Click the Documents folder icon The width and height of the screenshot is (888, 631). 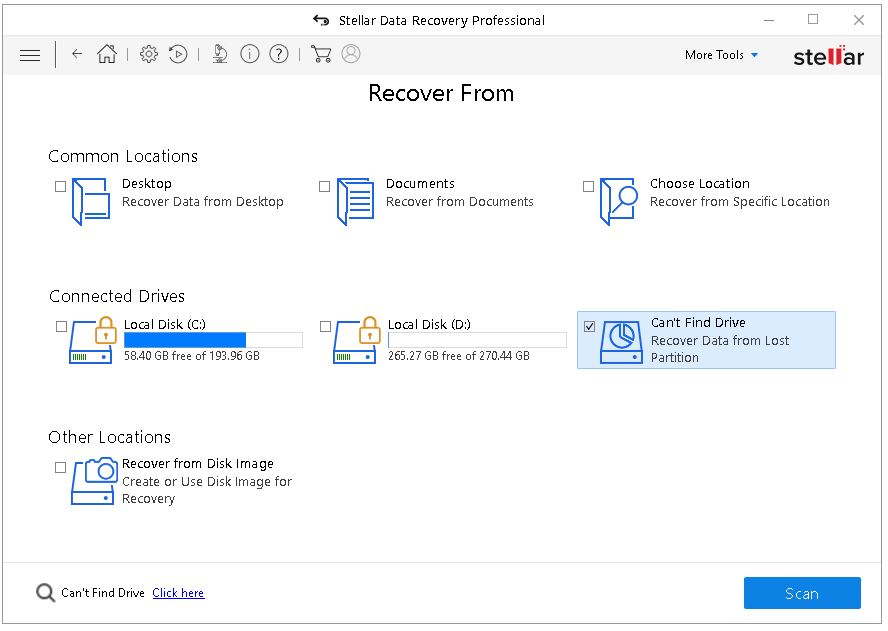(355, 202)
